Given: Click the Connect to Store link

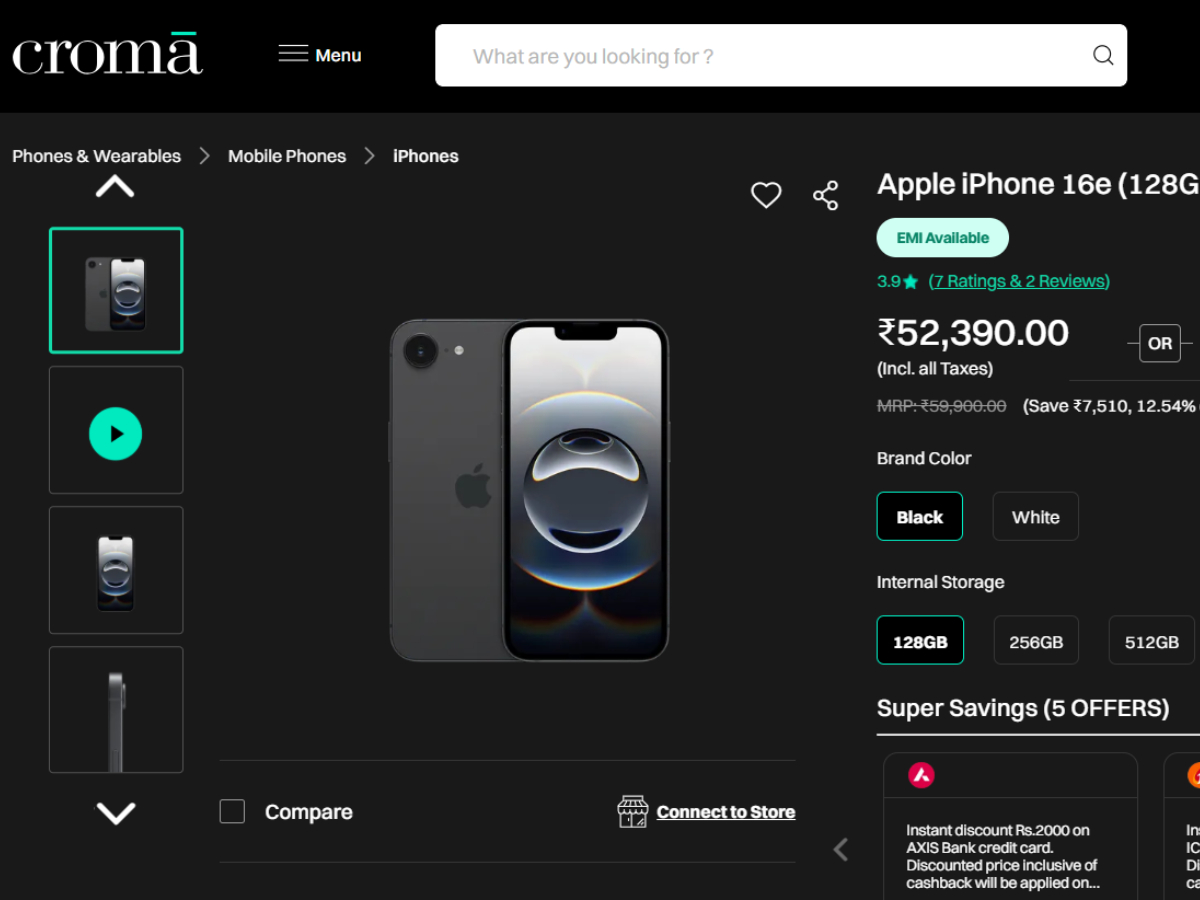Looking at the screenshot, I should (x=726, y=812).
